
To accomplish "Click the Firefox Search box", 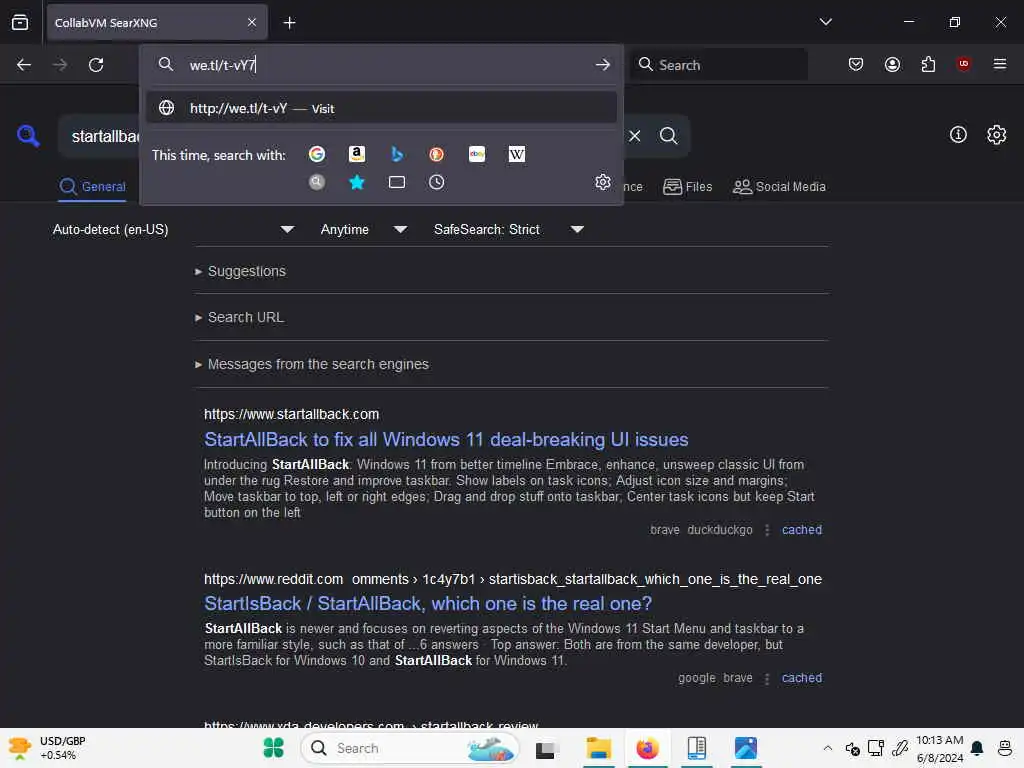I will [x=719, y=65].
